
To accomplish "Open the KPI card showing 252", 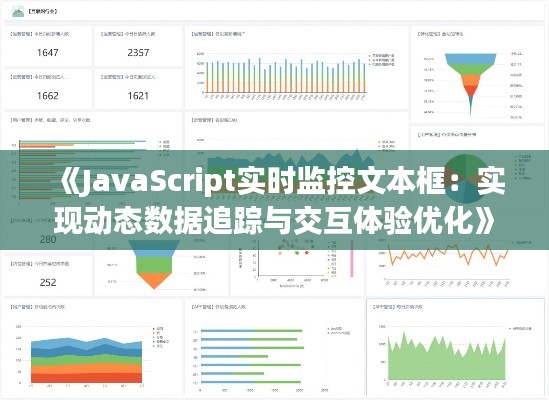I will pos(48,275).
